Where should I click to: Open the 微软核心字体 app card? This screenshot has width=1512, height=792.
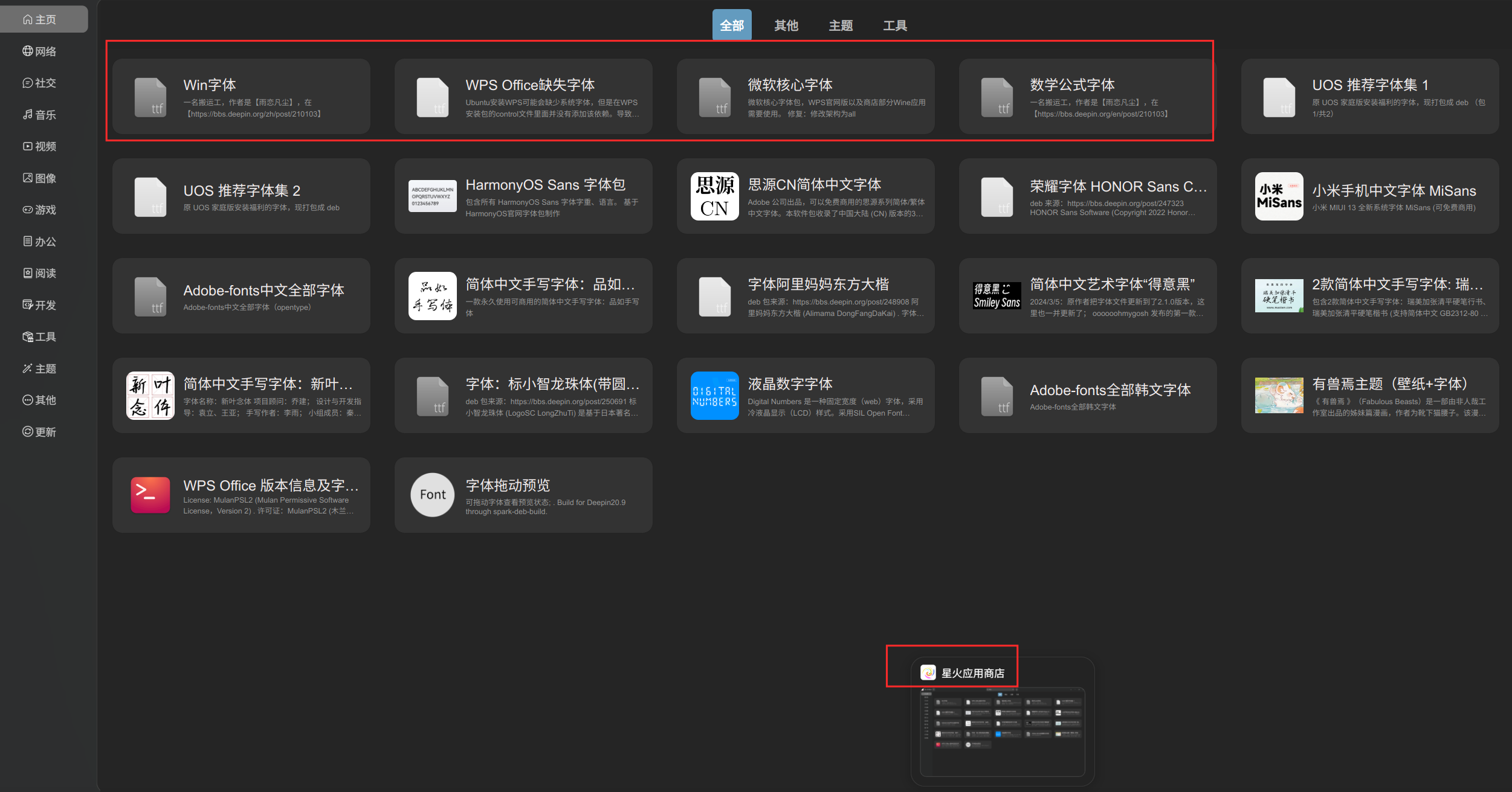pos(806,96)
